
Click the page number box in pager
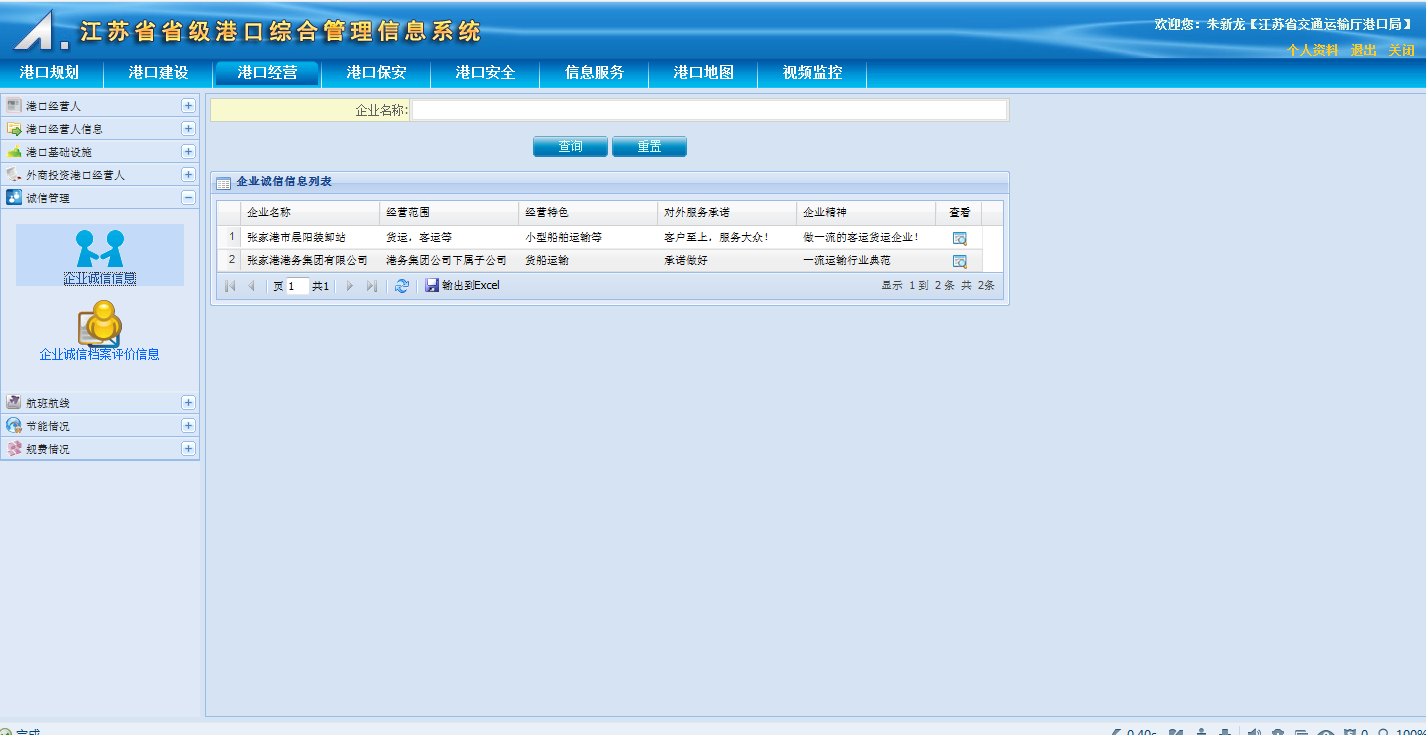(x=297, y=286)
